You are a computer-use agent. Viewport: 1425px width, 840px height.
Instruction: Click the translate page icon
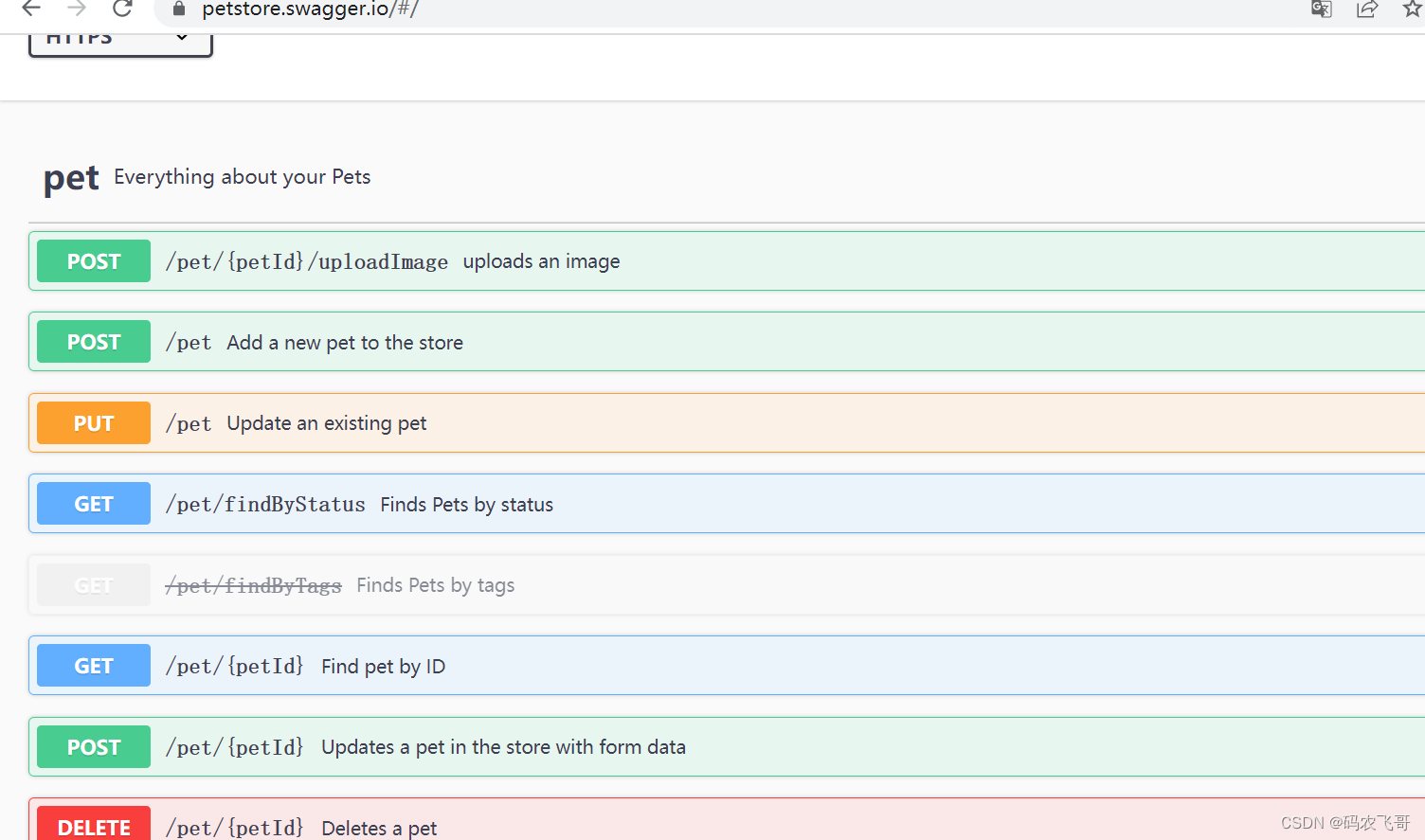(1321, 9)
